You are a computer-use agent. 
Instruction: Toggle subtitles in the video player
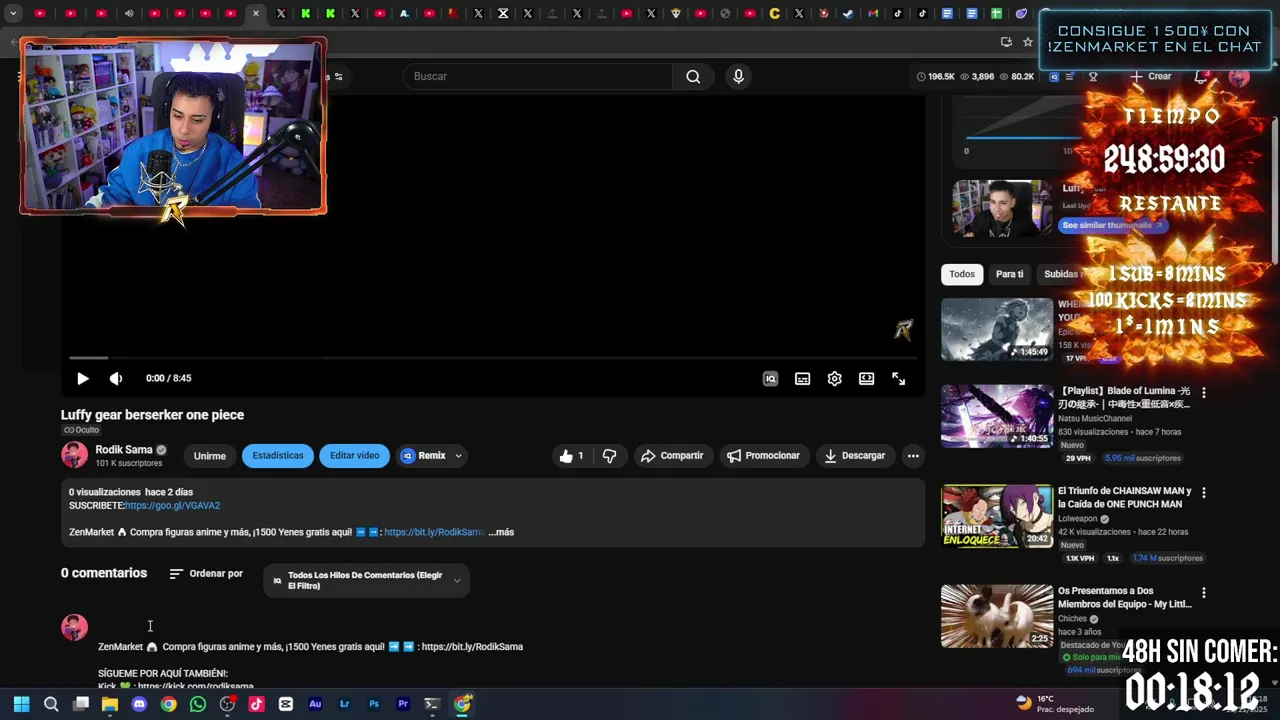802,379
